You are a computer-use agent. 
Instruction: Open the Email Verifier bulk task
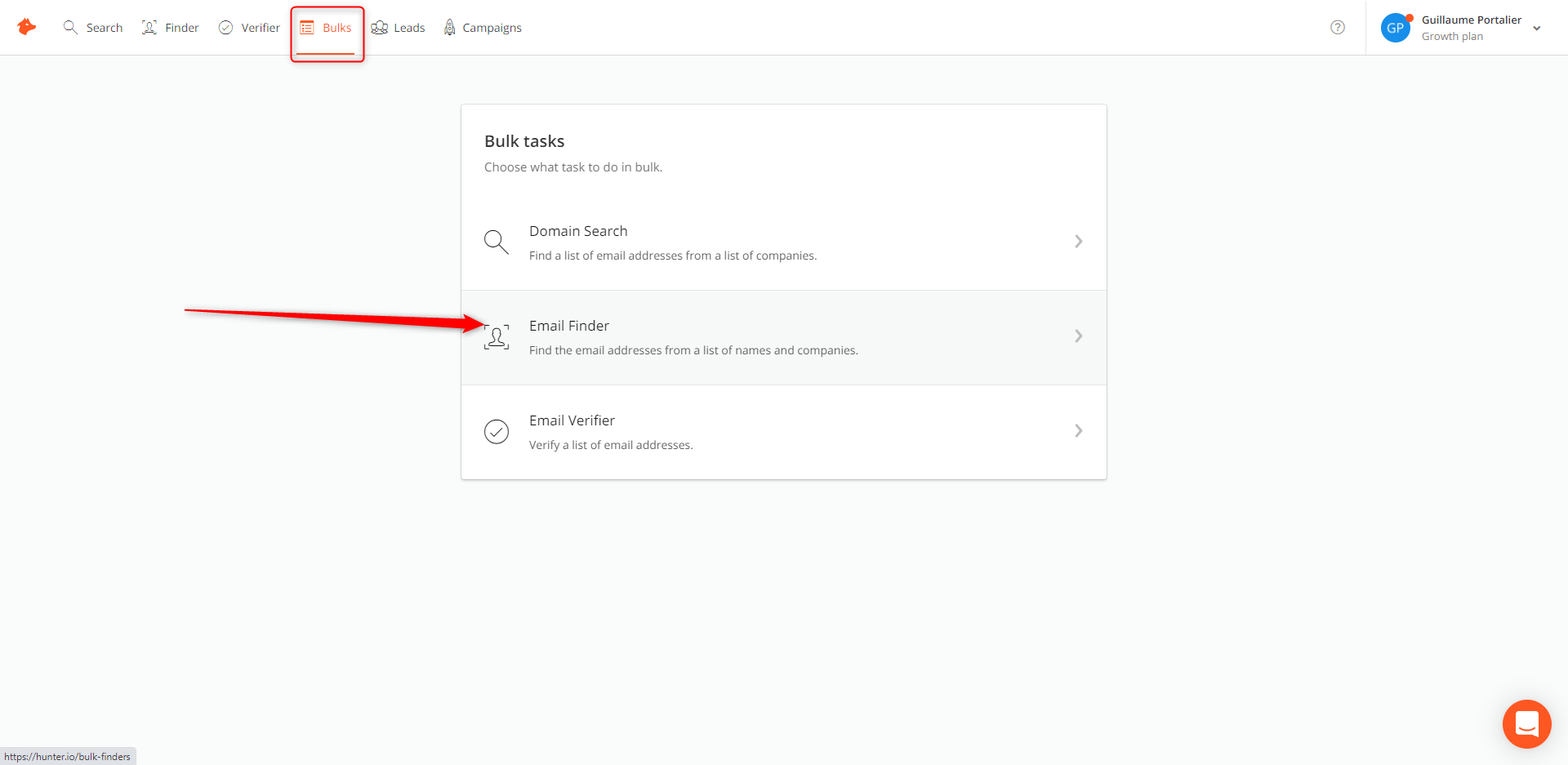pyautogui.click(x=784, y=432)
